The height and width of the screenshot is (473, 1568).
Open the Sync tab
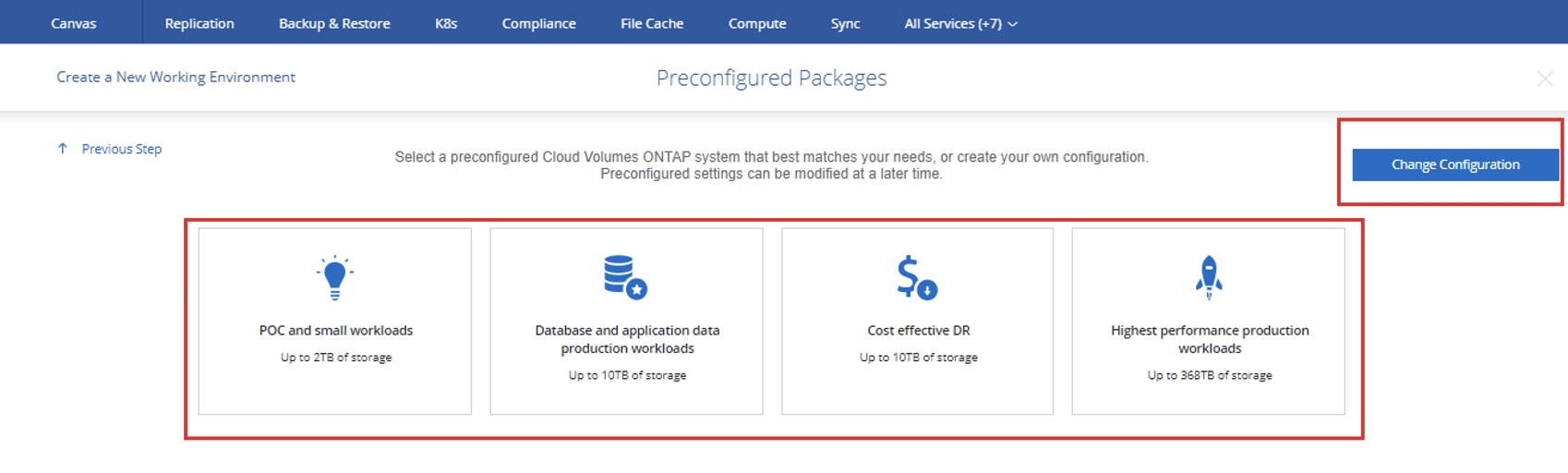click(x=845, y=24)
